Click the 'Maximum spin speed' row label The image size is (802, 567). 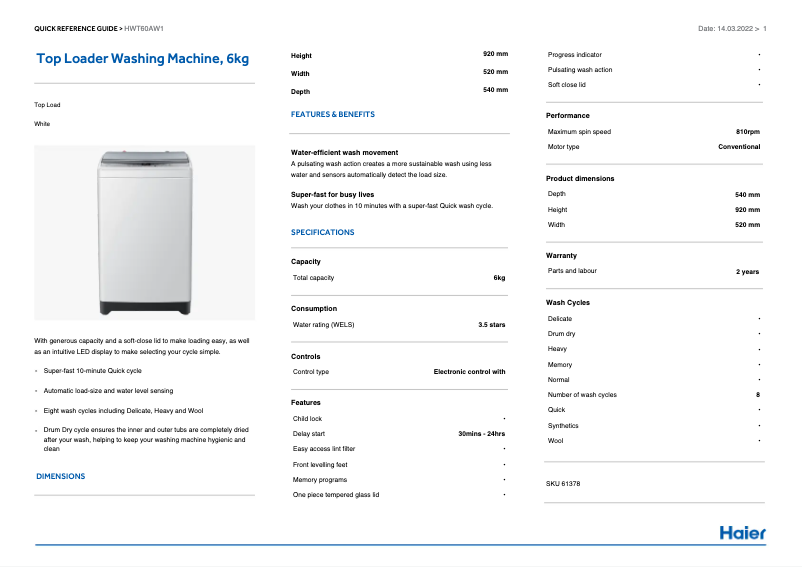(579, 132)
